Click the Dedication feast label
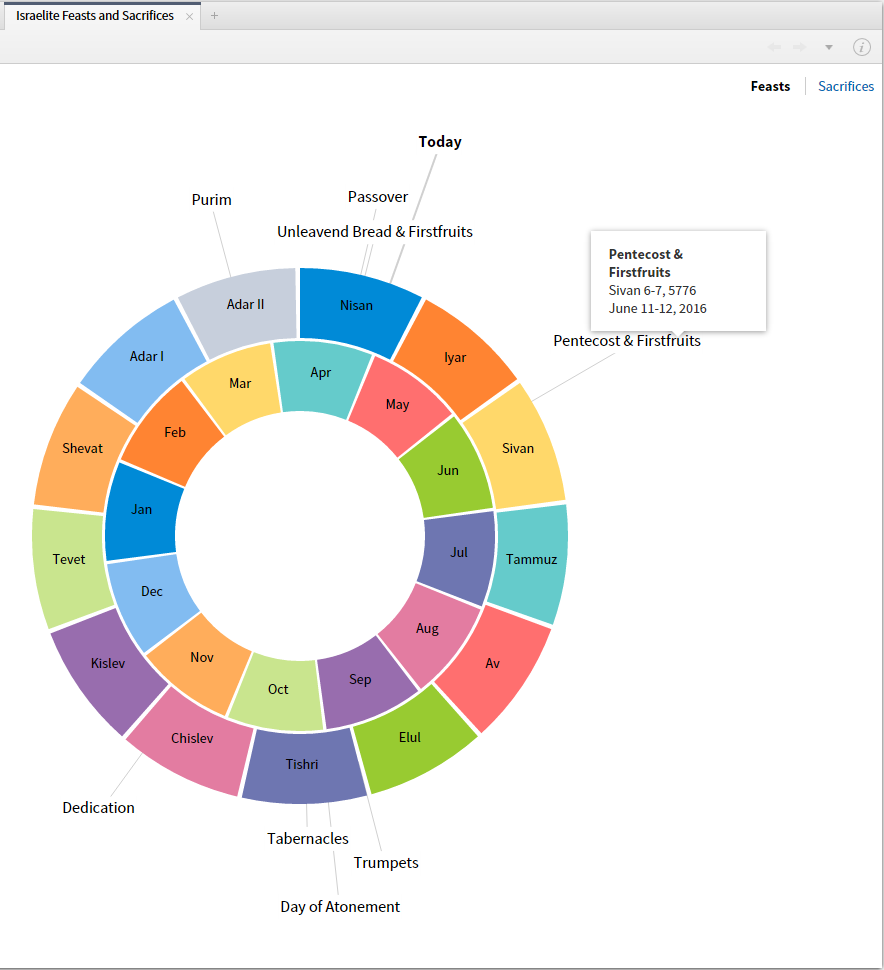The width and height of the screenshot is (884, 970). [x=98, y=808]
